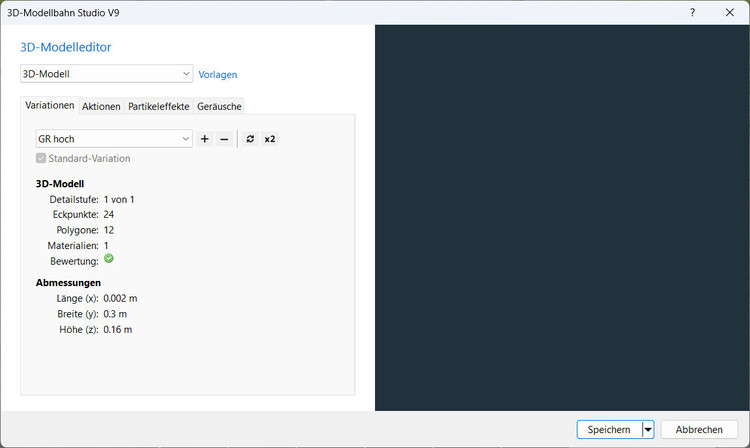Close the 3D-Modellbahn Studio dialog
This screenshot has height=448, width=750.
tap(729, 12)
